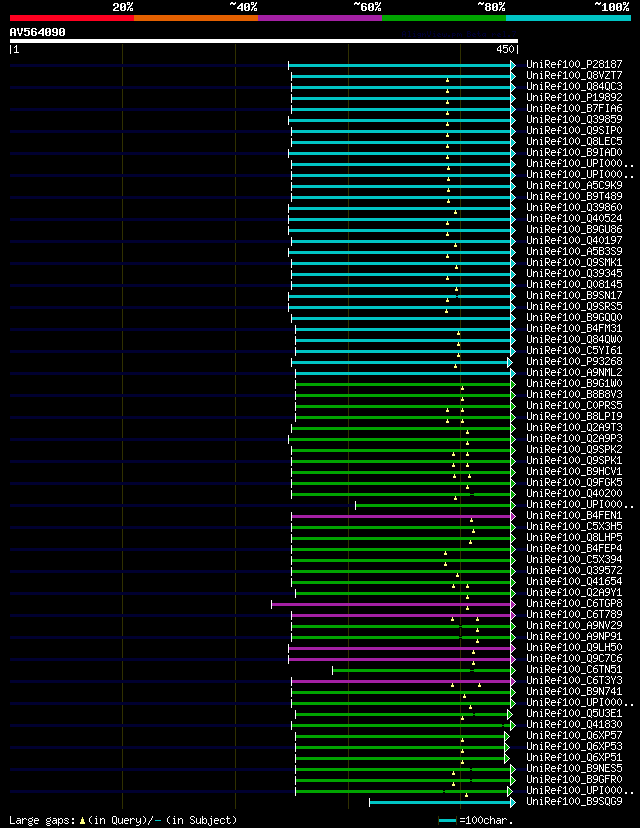Click label UniRef100_Q9SIP0
Screen dimensions: 640x828
(x=574, y=130)
